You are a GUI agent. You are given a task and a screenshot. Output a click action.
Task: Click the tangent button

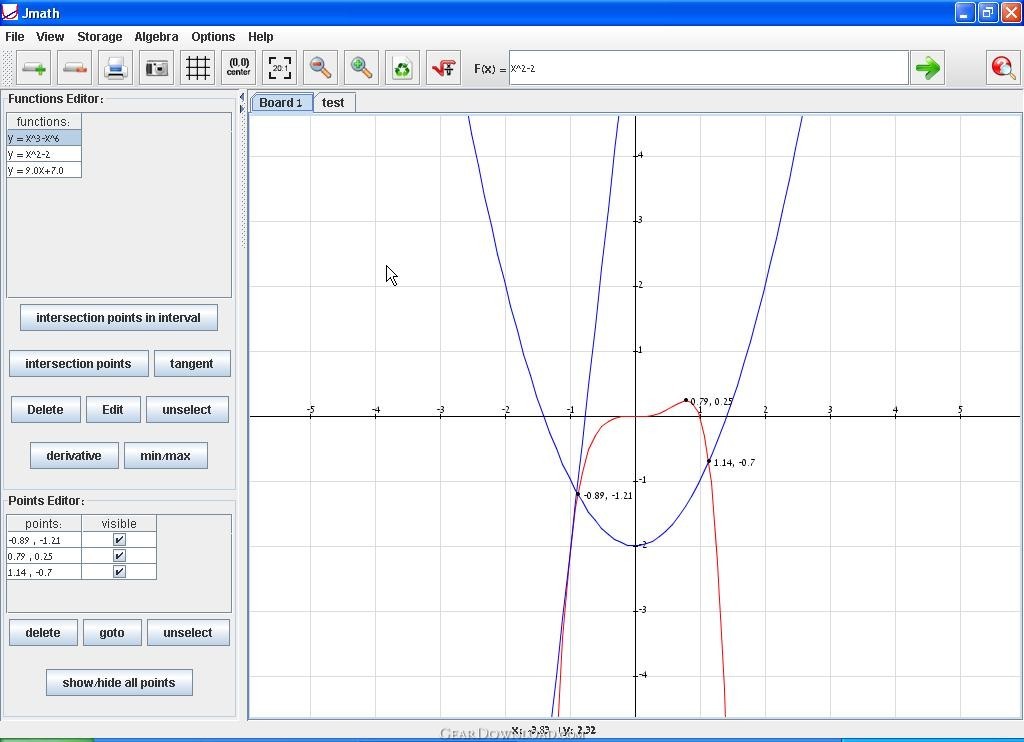point(192,364)
